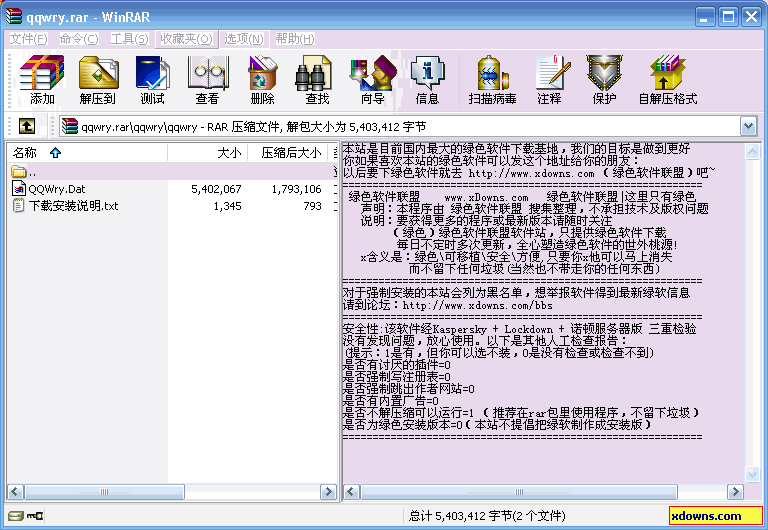Click the up-one-level folder button
The height and width of the screenshot is (530, 768).
point(27,126)
